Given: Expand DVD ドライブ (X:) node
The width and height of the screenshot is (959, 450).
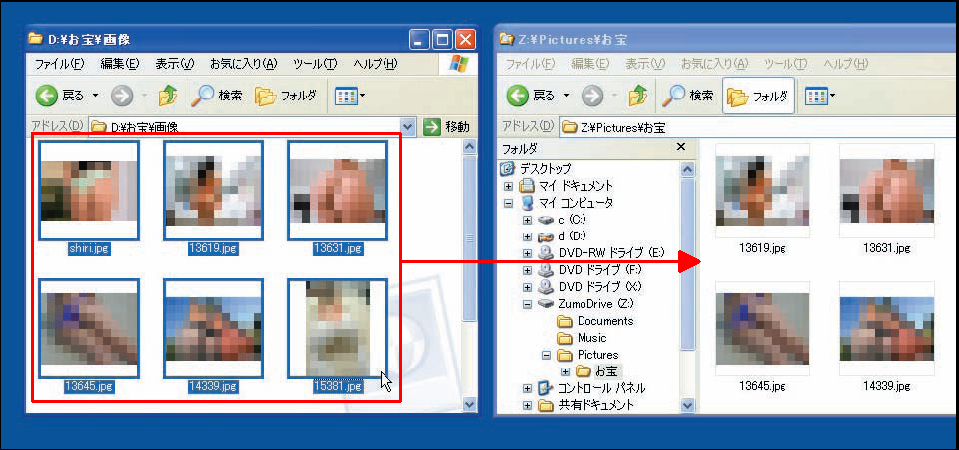Looking at the screenshot, I should pyautogui.click(x=528, y=287).
